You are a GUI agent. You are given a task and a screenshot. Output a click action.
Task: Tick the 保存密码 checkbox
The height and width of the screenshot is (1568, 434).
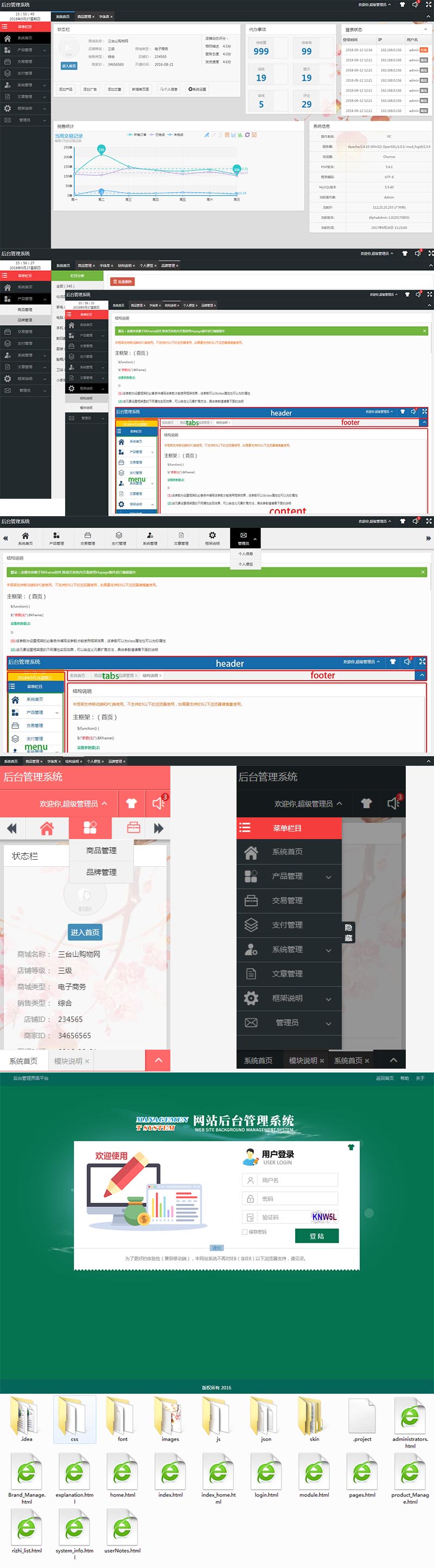(245, 1231)
